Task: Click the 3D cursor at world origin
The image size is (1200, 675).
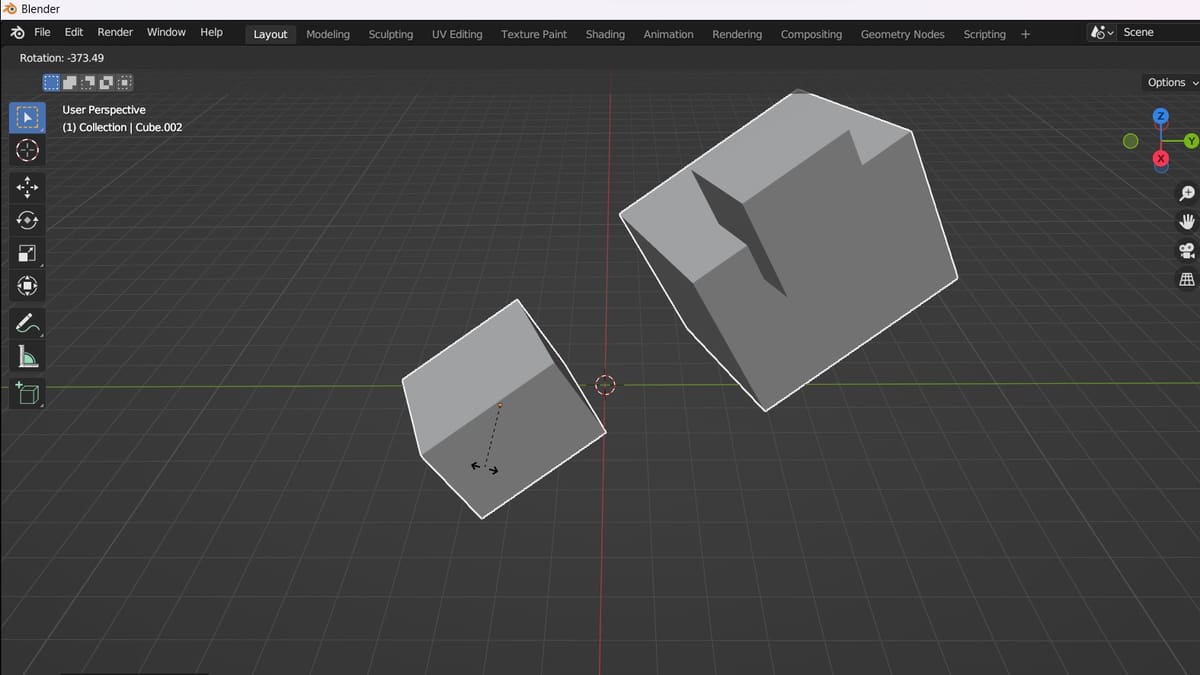Action: (x=605, y=384)
